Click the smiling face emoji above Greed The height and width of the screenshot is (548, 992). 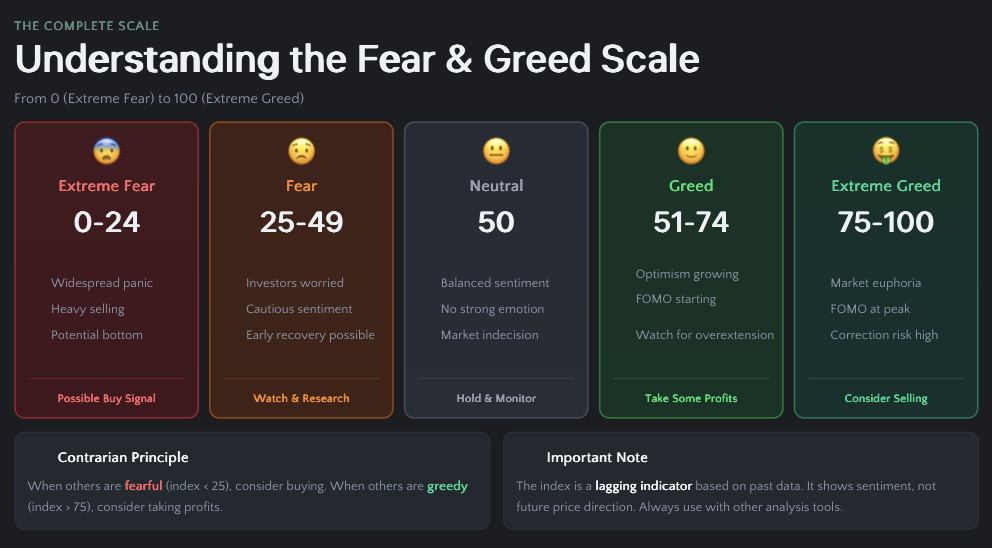pyautogui.click(x=691, y=151)
